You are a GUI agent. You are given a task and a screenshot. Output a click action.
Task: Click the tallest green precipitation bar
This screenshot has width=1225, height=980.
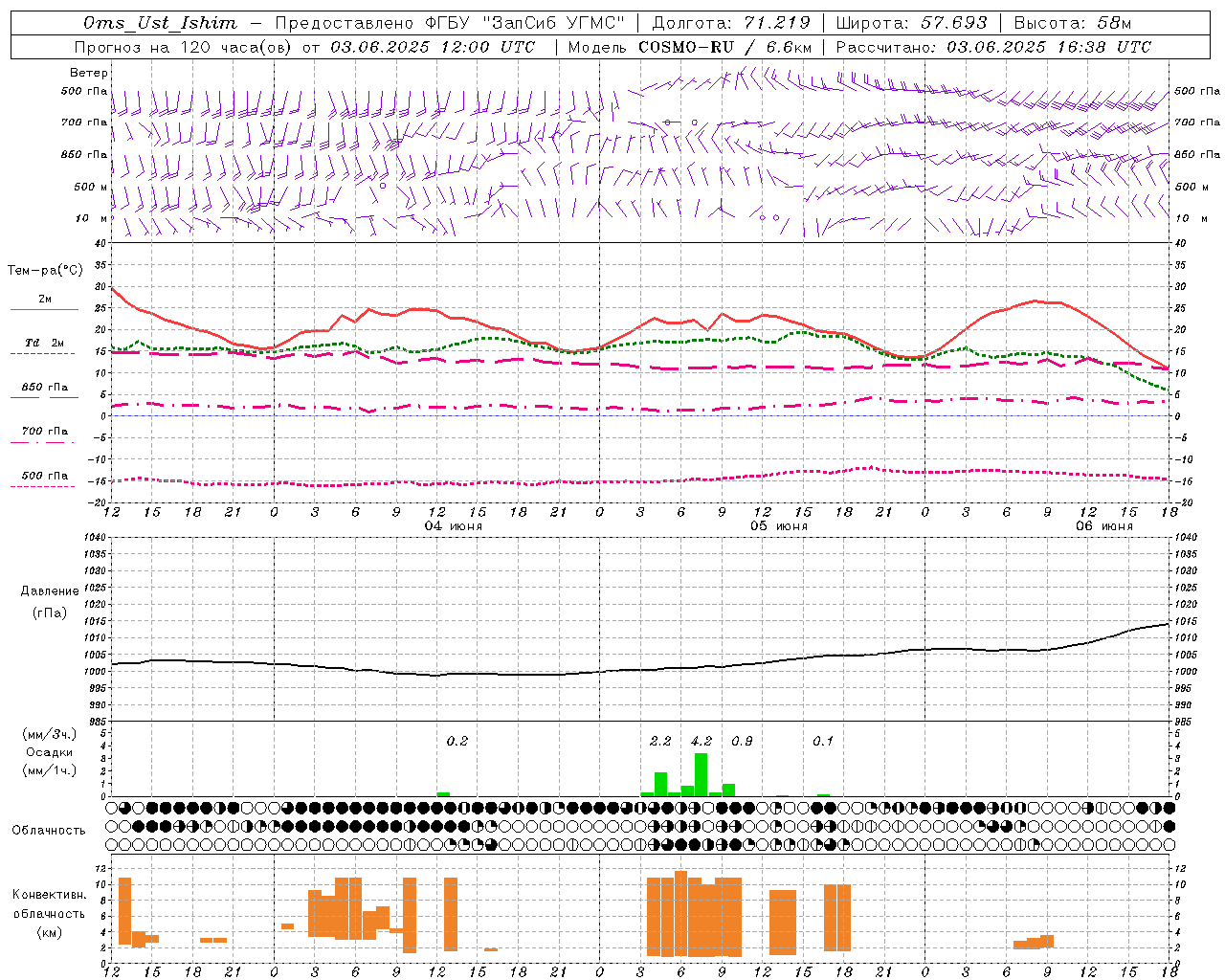pos(701,775)
